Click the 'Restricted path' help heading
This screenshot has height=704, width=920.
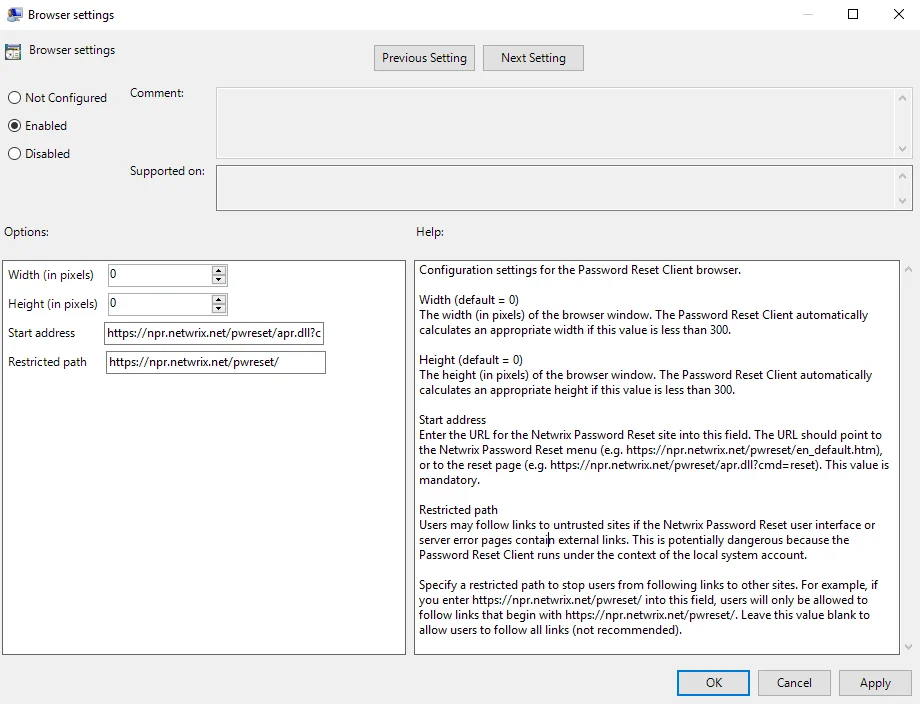tap(458, 510)
